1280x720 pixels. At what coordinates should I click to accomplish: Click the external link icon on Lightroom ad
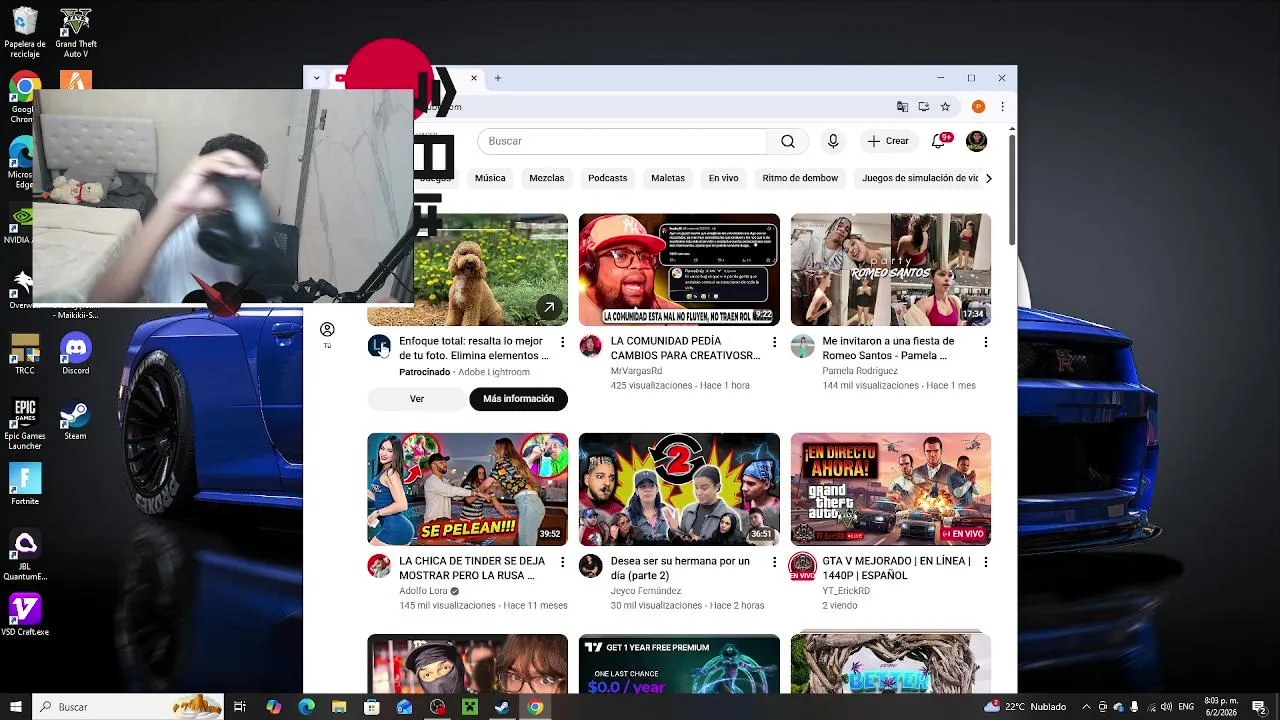(549, 308)
